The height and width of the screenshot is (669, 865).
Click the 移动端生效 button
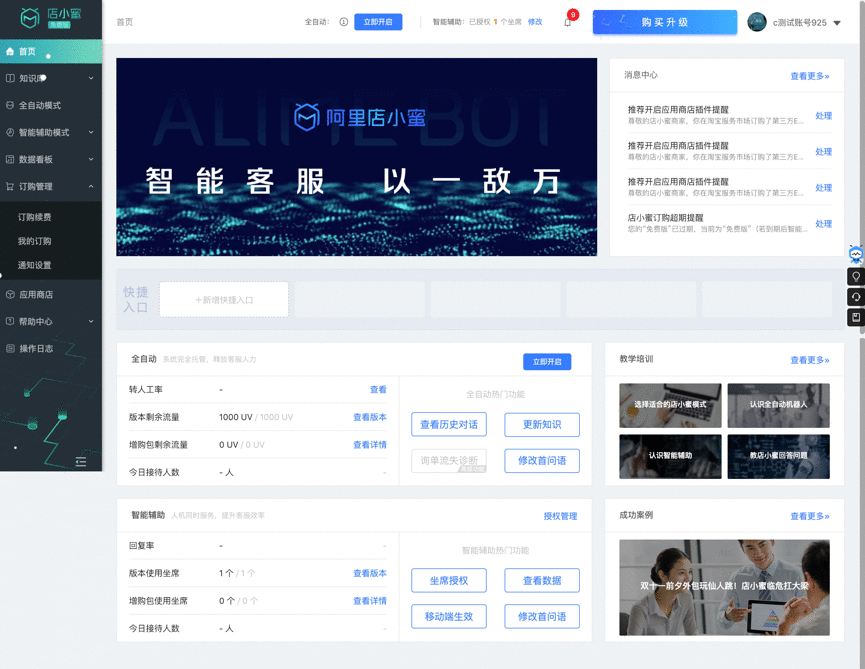coord(449,617)
